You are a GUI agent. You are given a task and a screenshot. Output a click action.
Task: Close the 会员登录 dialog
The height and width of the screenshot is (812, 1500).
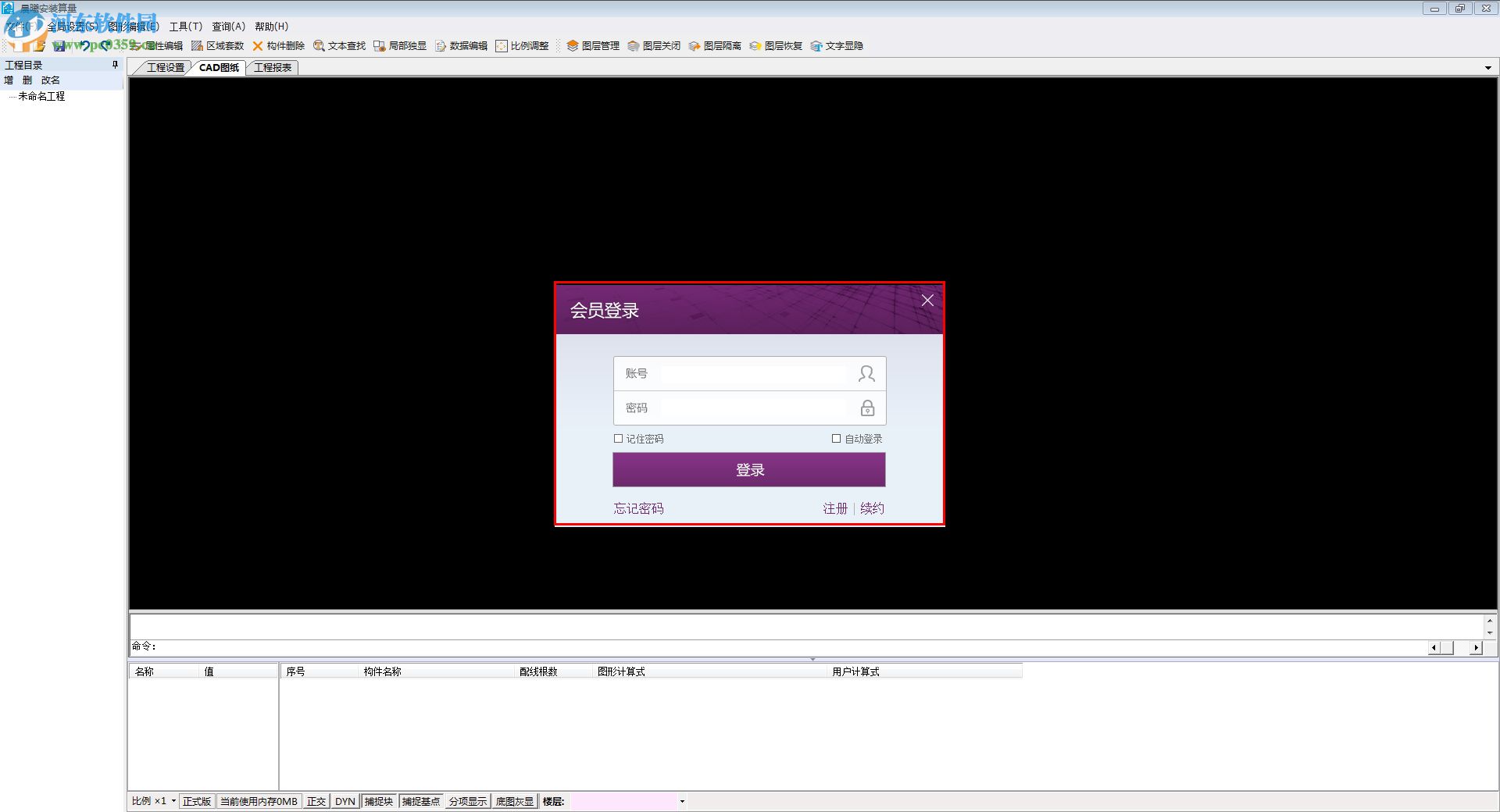927,301
